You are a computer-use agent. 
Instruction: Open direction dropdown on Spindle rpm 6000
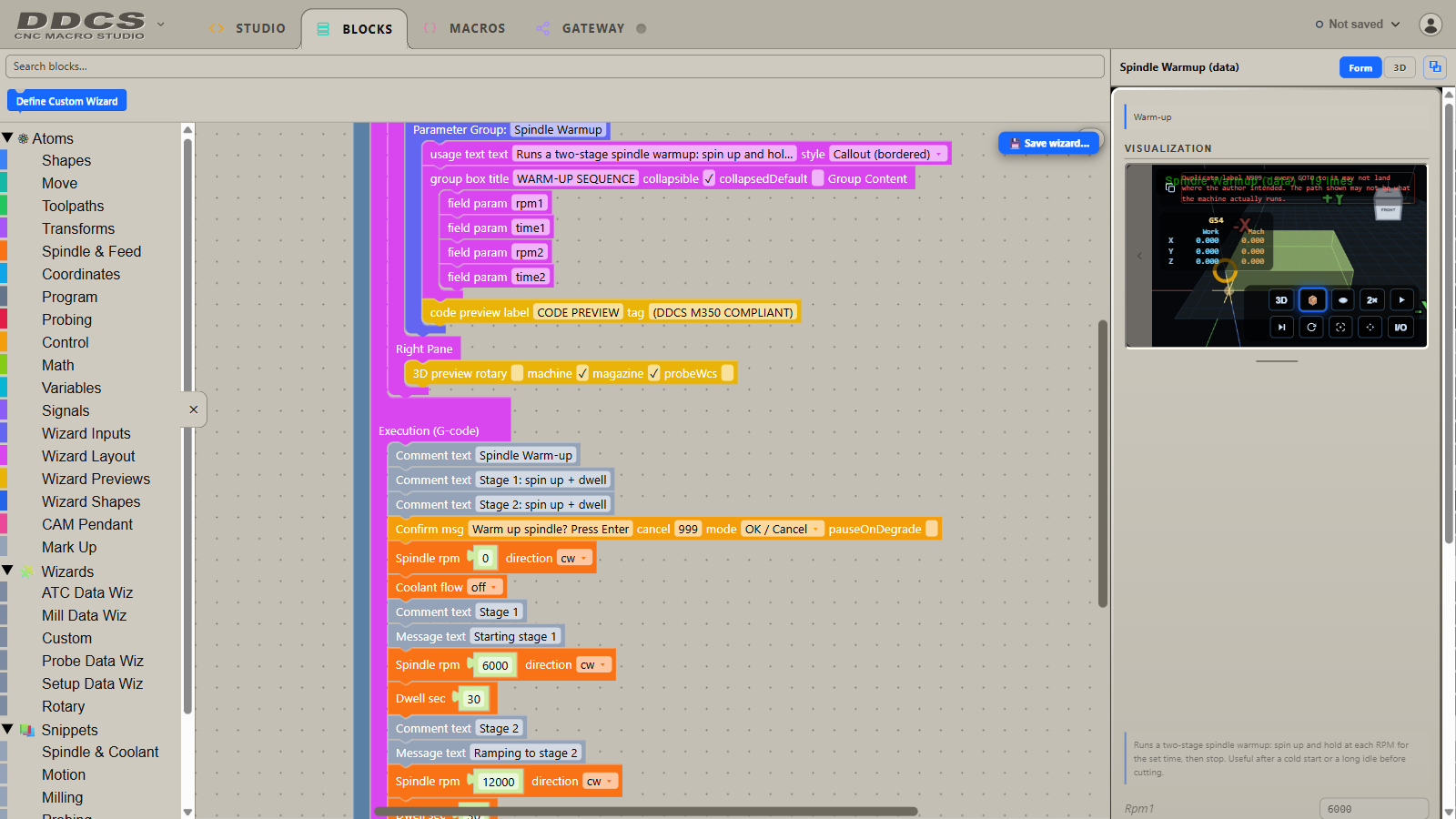point(594,665)
